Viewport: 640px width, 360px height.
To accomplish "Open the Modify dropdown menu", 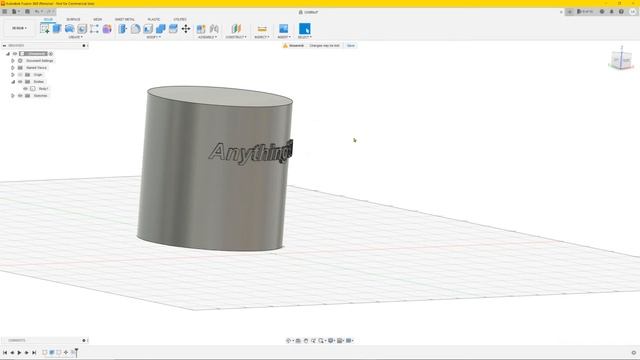I will coord(153,37).
